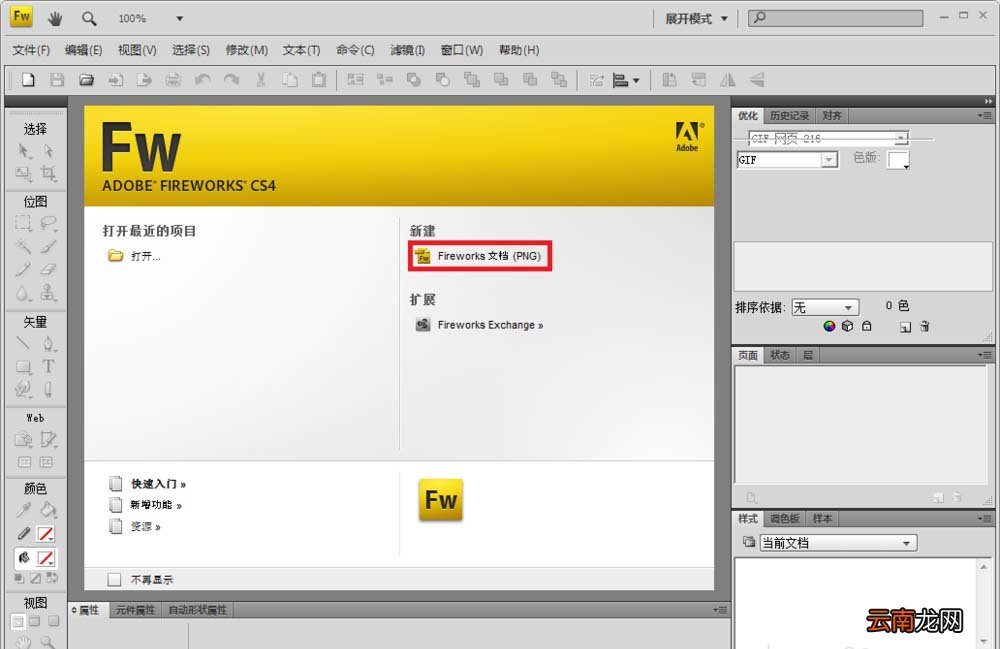Select the Pointer tool
This screenshot has width=1000, height=649.
point(24,151)
